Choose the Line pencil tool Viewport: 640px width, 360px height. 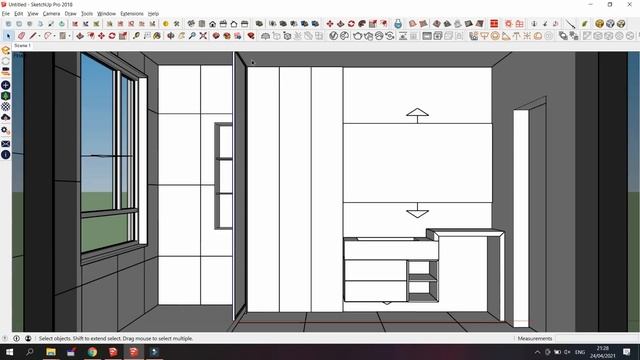click(x=33, y=36)
